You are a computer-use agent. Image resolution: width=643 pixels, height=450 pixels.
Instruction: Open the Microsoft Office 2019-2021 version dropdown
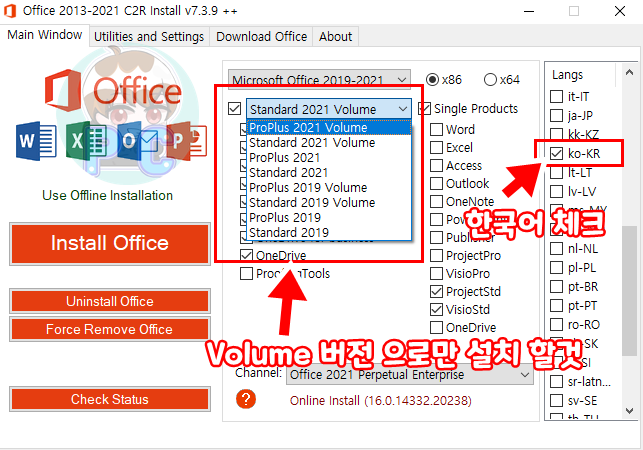[x=319, y=80]
